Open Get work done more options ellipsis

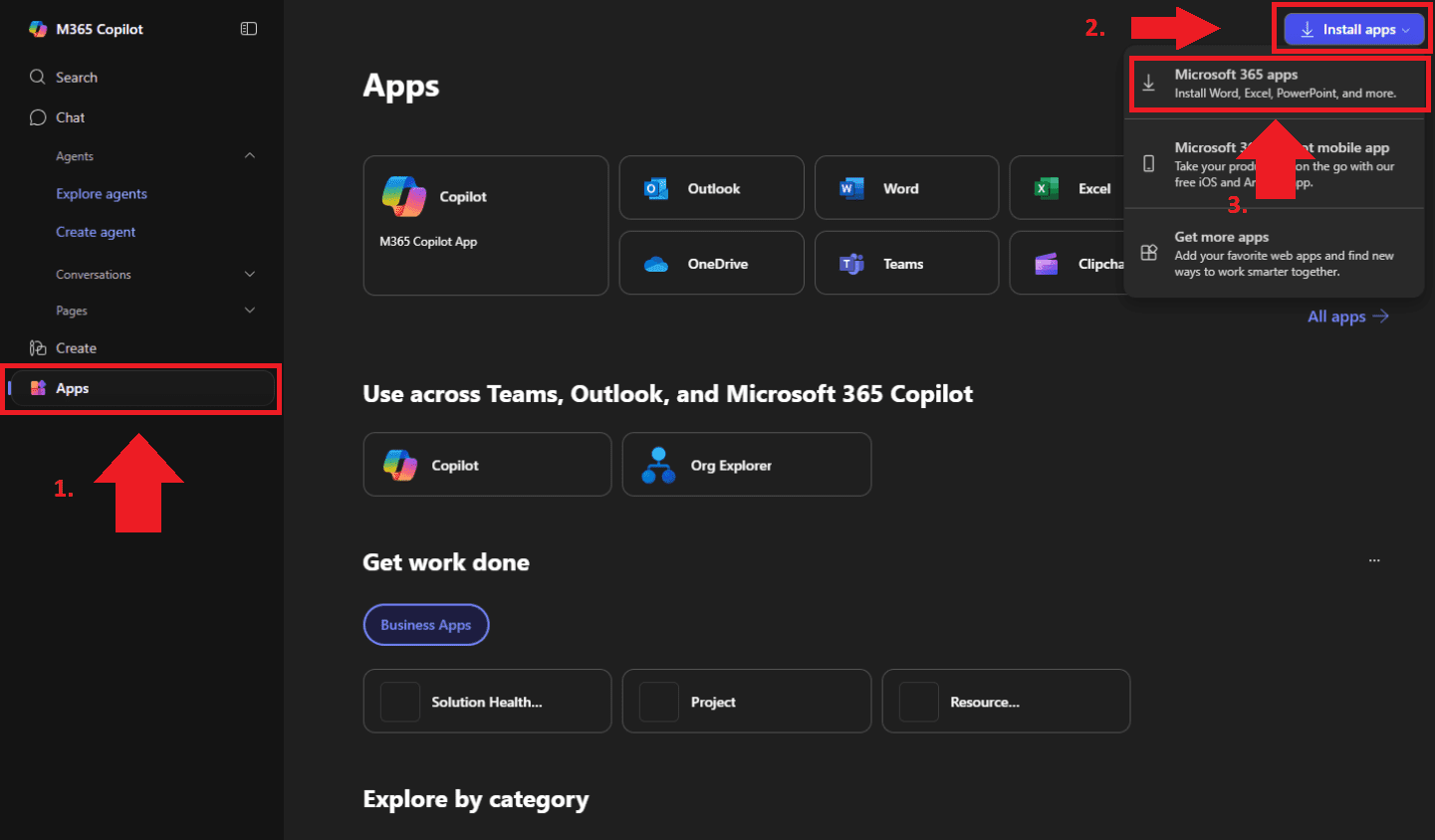point(1374,561)
